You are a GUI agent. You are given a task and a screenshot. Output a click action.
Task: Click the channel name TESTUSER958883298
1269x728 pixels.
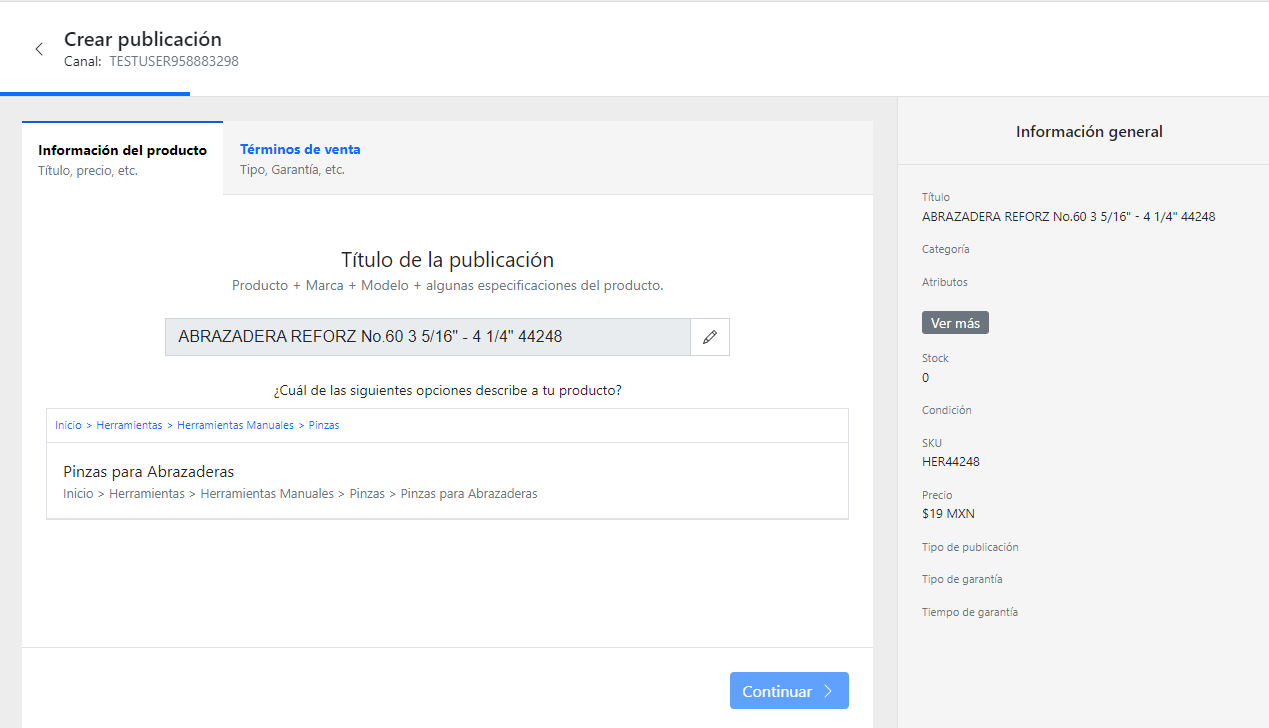[x=174, y=61]
